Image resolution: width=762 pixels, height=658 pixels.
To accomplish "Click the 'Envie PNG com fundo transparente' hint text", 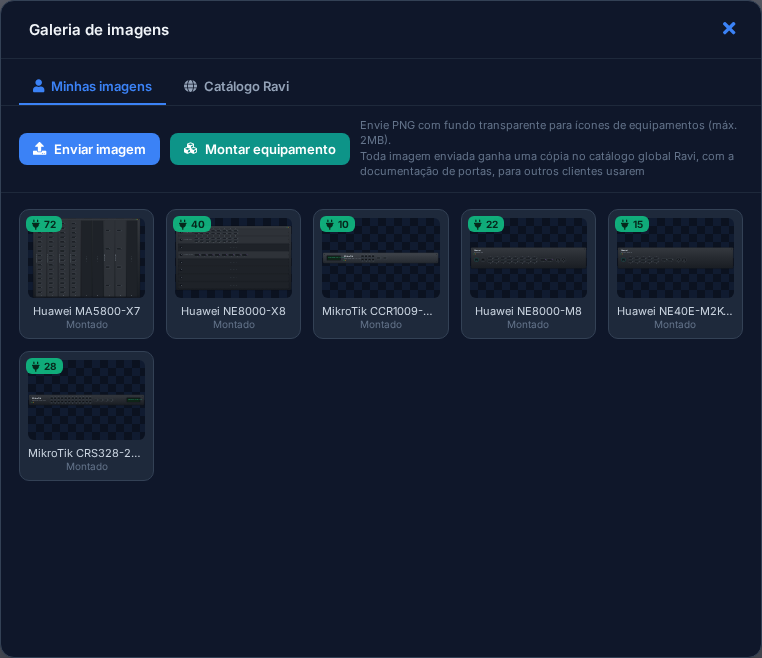I will coord(548,133).
